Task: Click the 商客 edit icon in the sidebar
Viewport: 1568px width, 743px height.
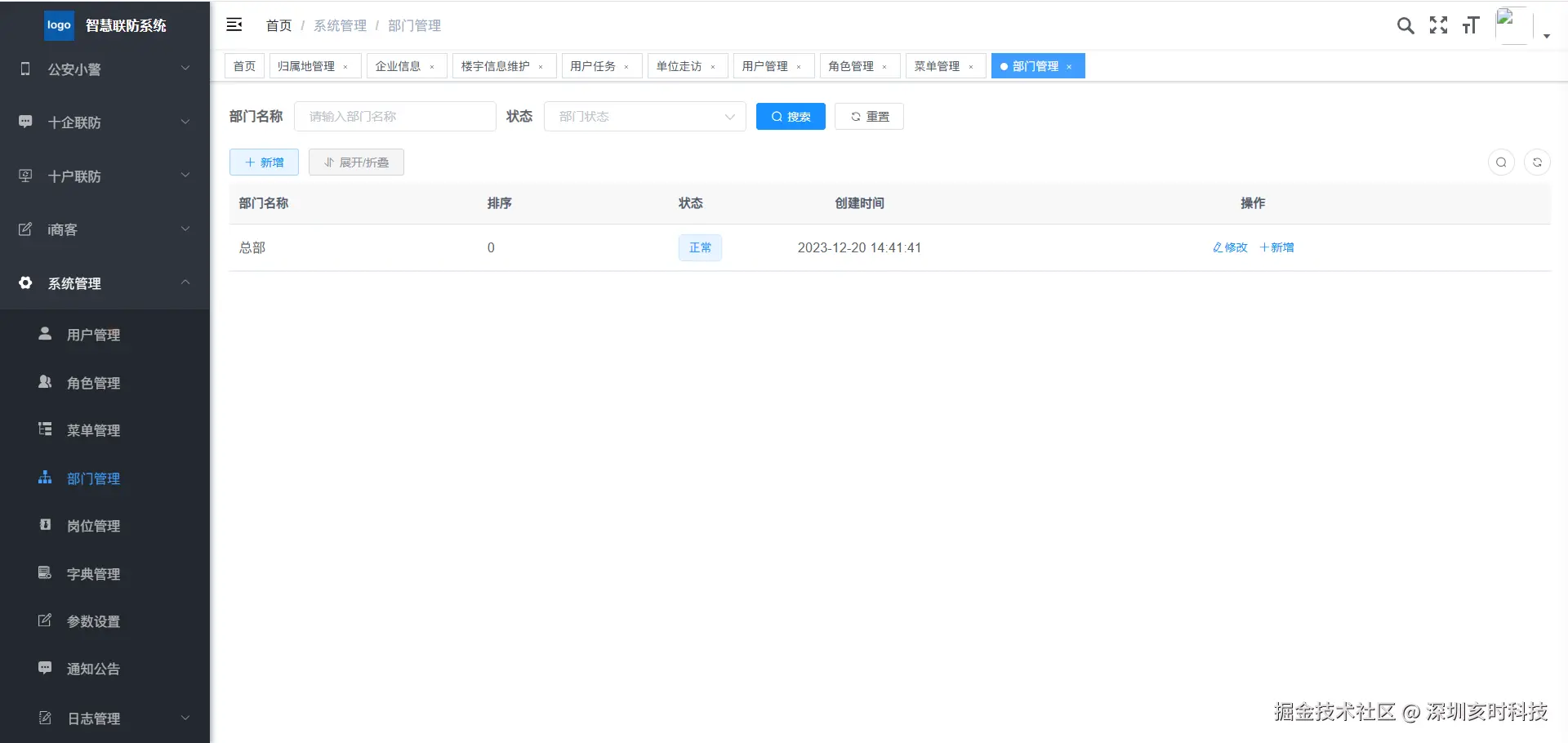Action: tap(25, 229)
